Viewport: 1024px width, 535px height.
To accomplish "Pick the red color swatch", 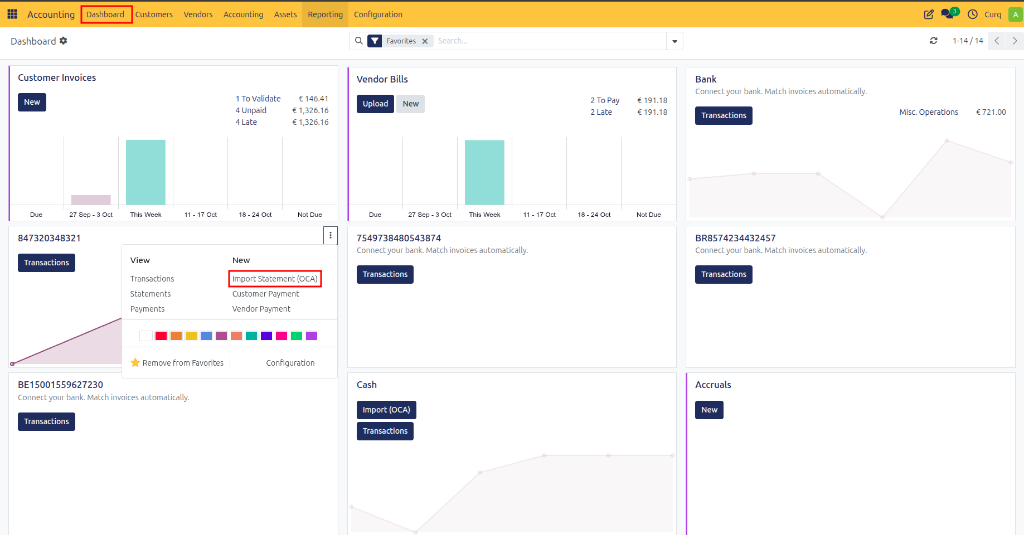I will [161, 336].
